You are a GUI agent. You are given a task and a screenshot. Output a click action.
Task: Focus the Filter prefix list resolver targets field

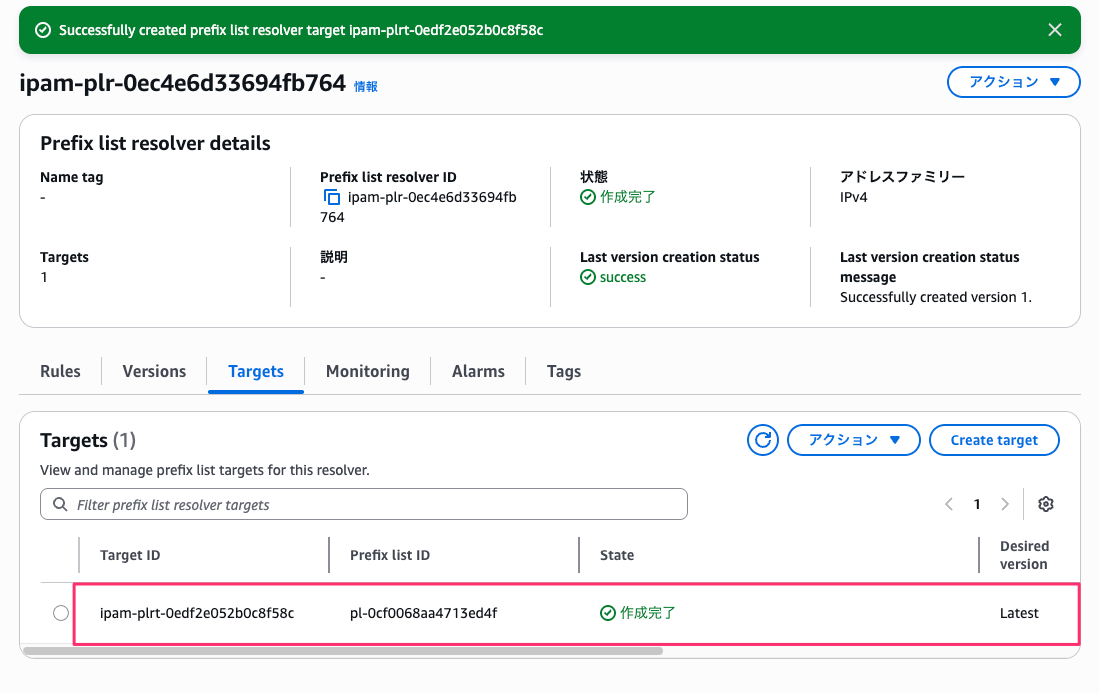pos(370,505)
